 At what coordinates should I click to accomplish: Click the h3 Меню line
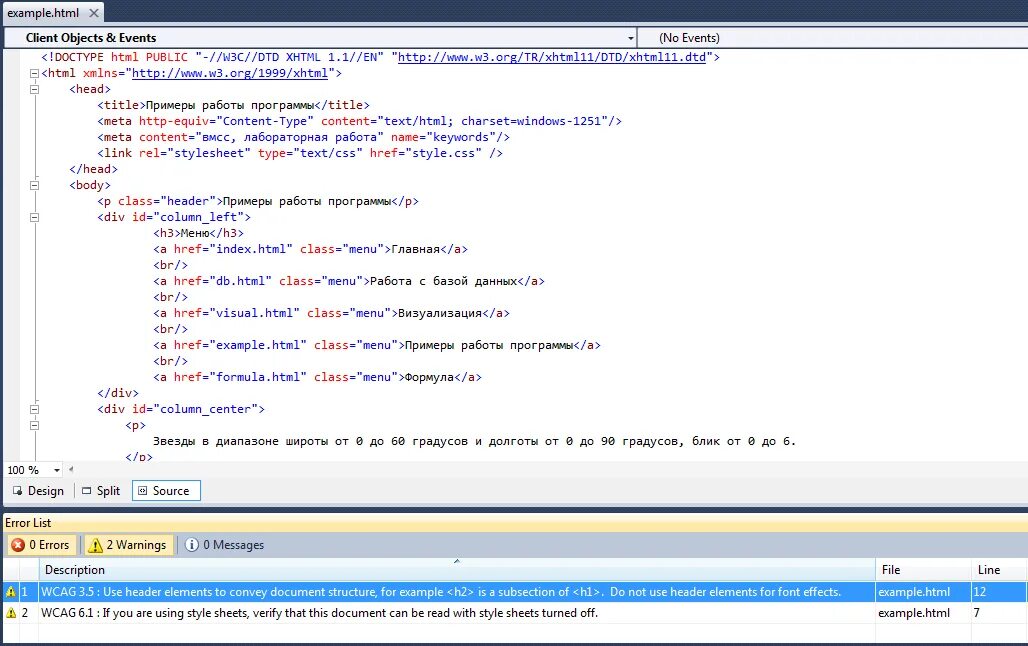coord(199,233)
